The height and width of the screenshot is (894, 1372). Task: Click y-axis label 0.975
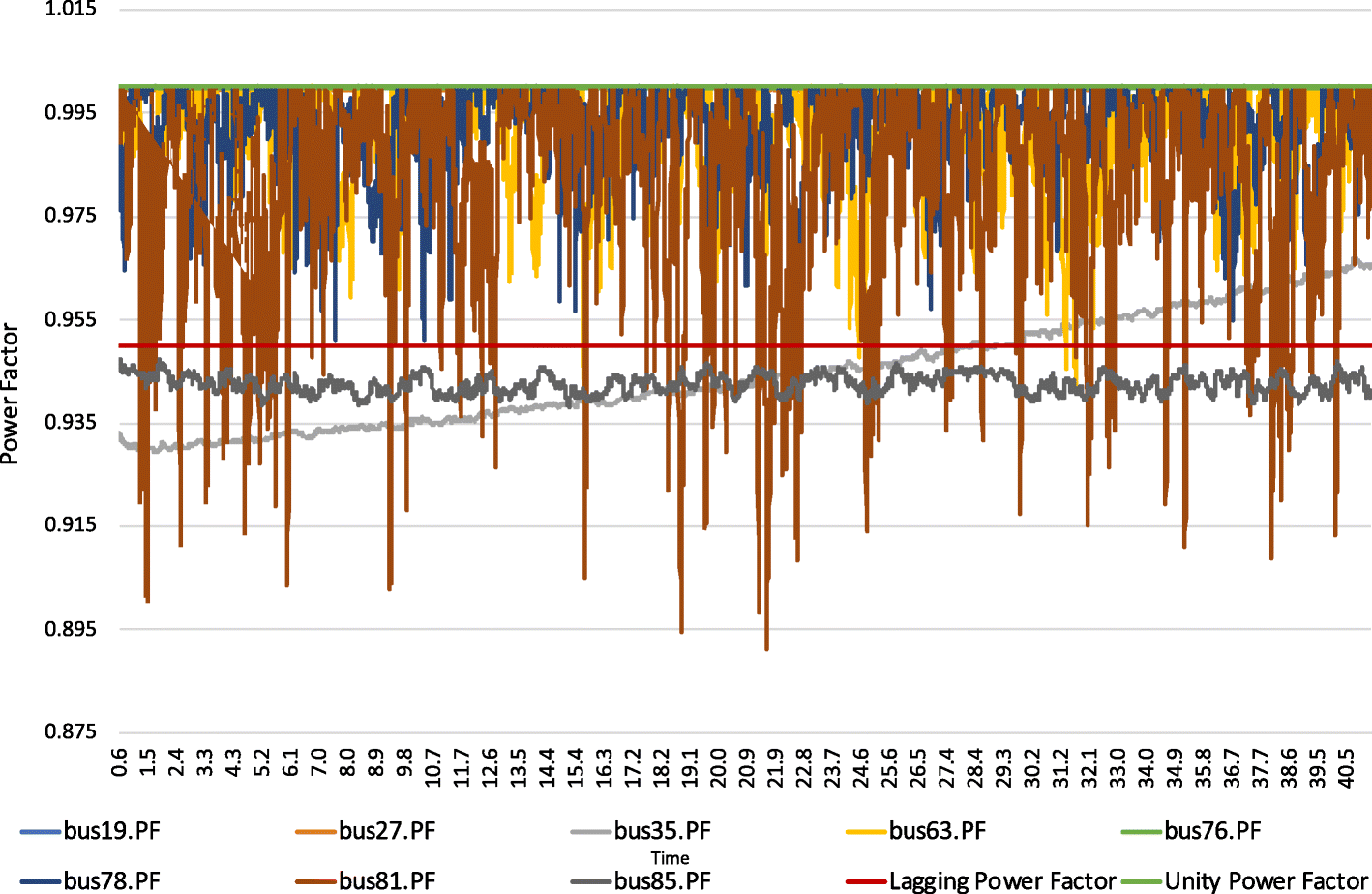click(72, 215)
